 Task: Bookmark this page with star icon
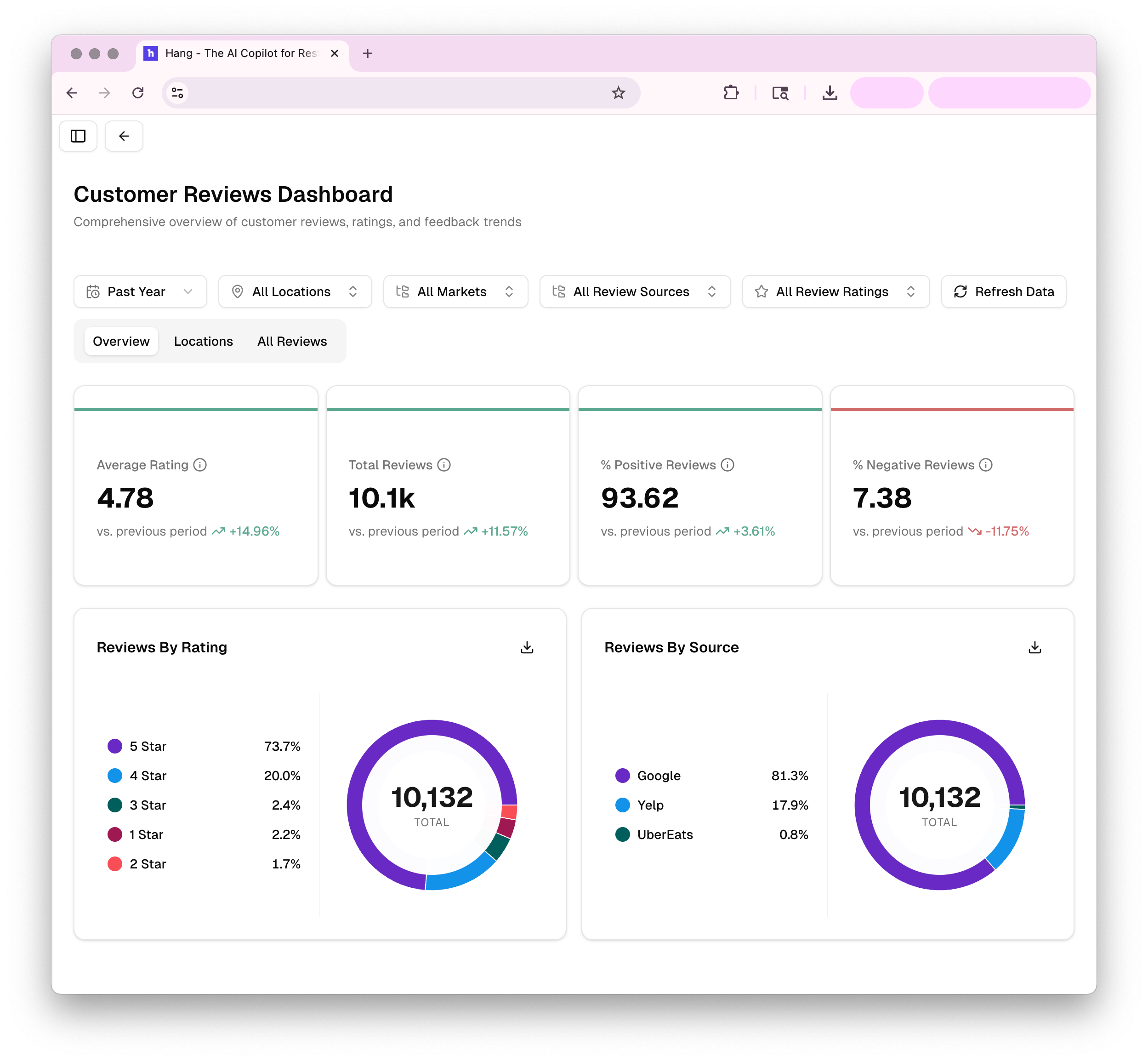click(618, 93)
